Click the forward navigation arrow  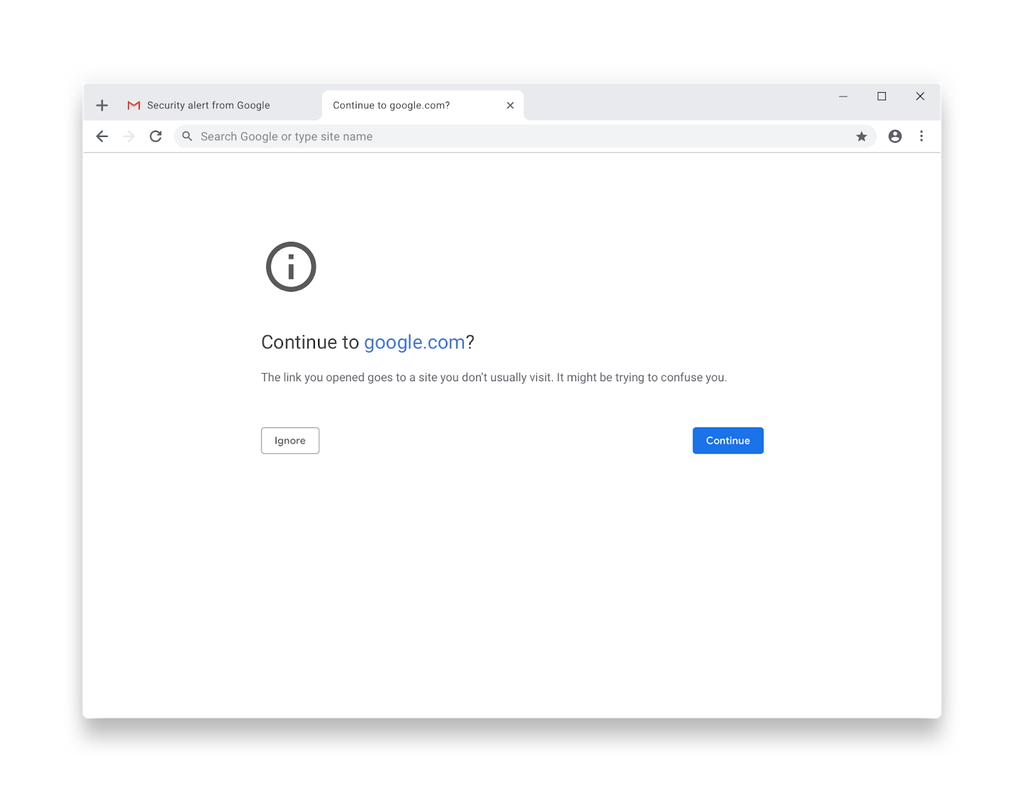point(128,136)
